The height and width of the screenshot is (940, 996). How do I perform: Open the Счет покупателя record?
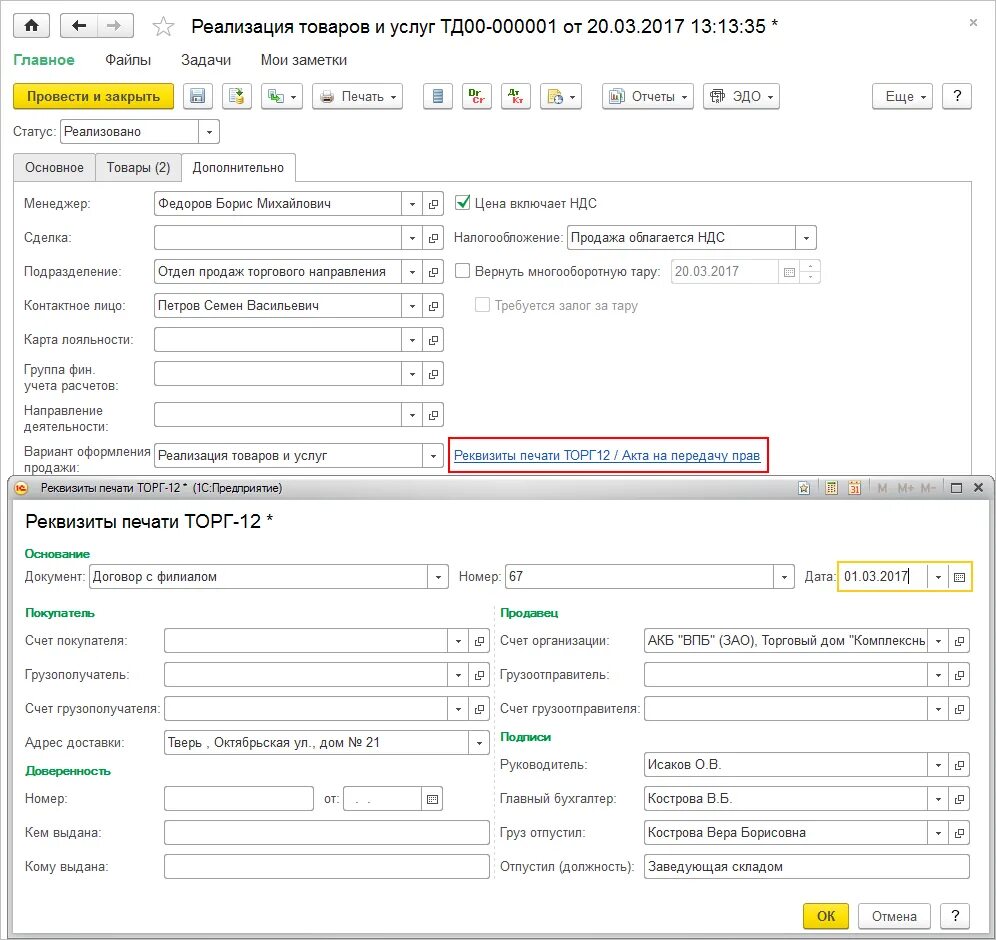tap(479, 641)
